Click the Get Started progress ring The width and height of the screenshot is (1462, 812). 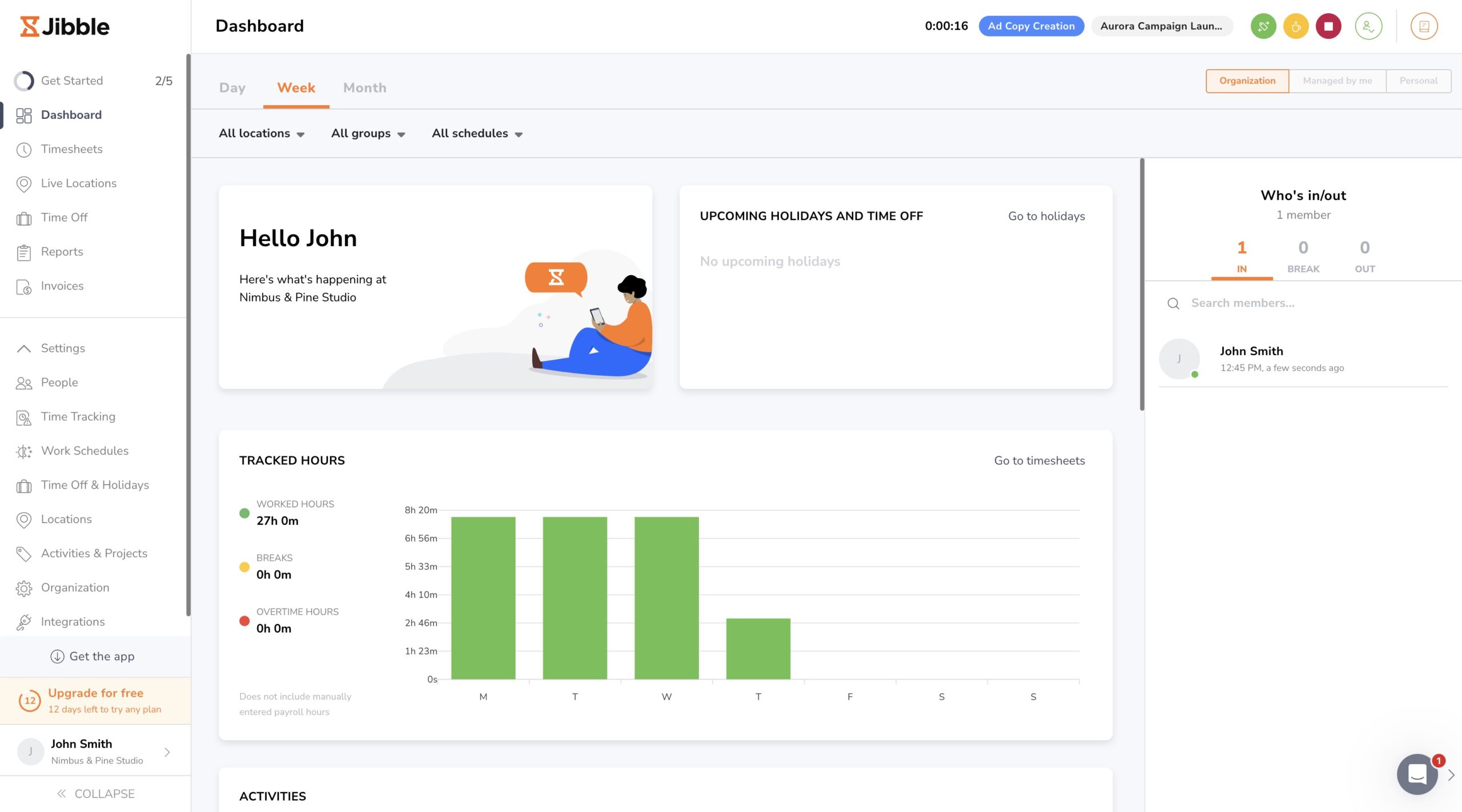pyautogui.click(x=24, y=81)
